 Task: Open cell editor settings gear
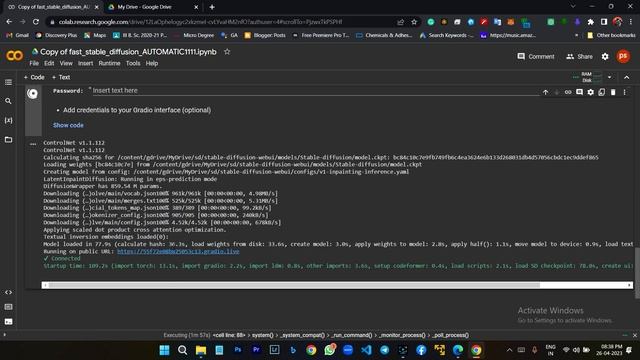point(591,92)
